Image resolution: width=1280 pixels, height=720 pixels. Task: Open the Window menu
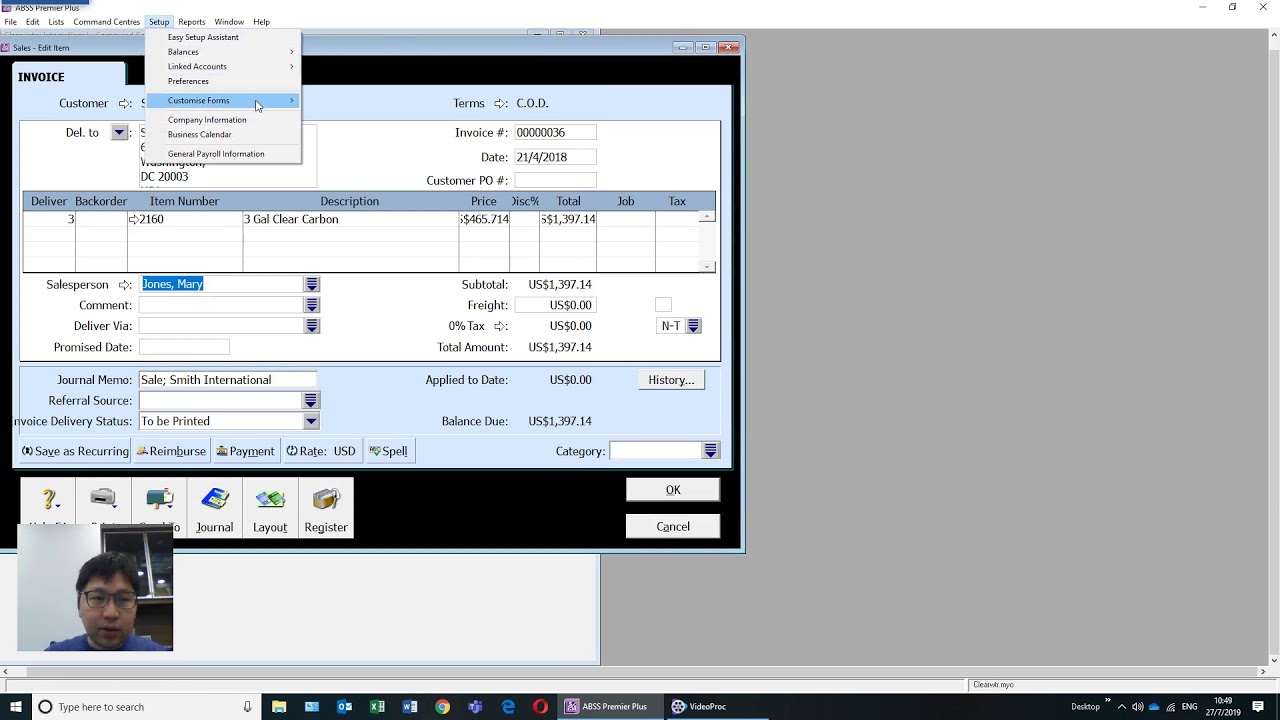pos(229,22)
